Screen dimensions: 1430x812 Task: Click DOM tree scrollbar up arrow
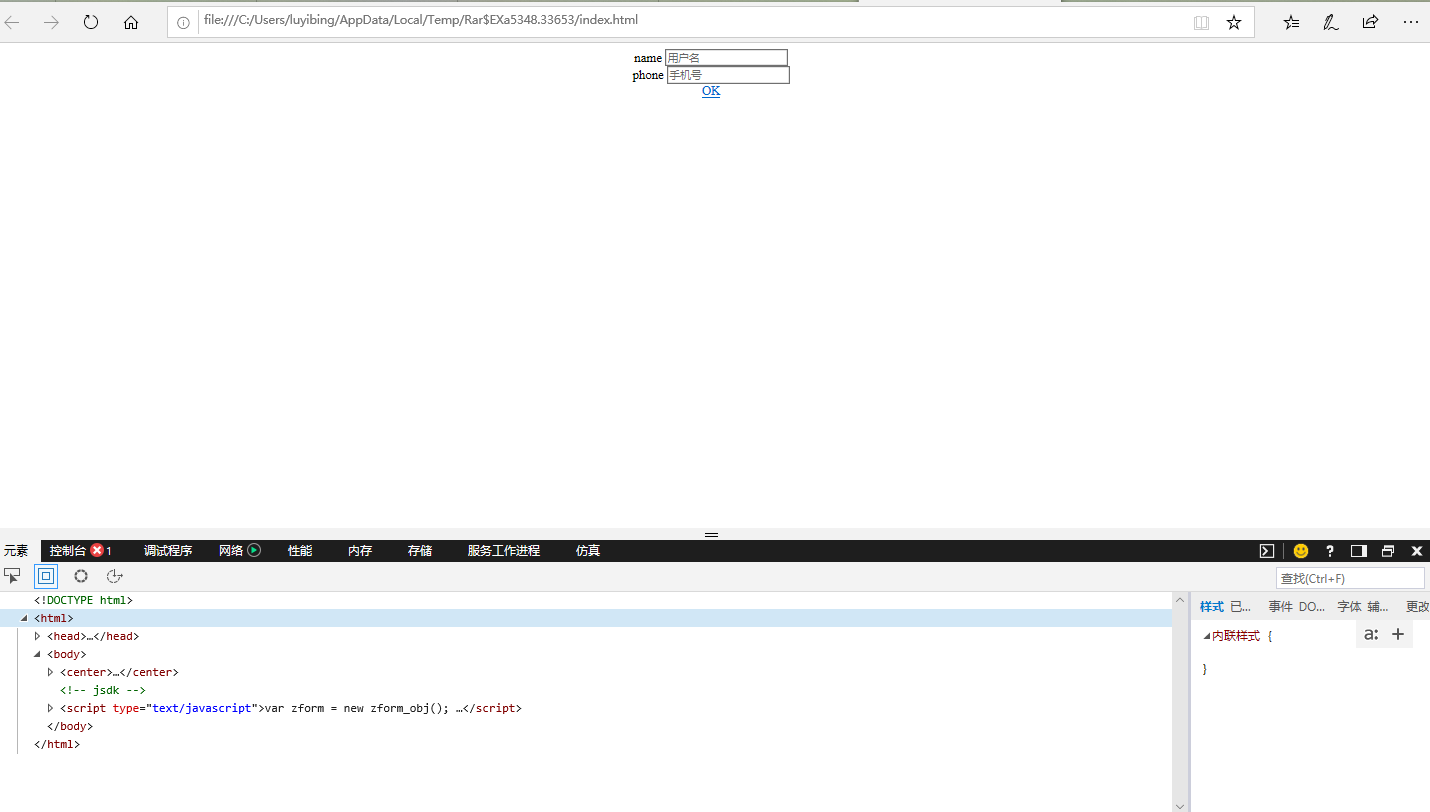click(1180, 600)
